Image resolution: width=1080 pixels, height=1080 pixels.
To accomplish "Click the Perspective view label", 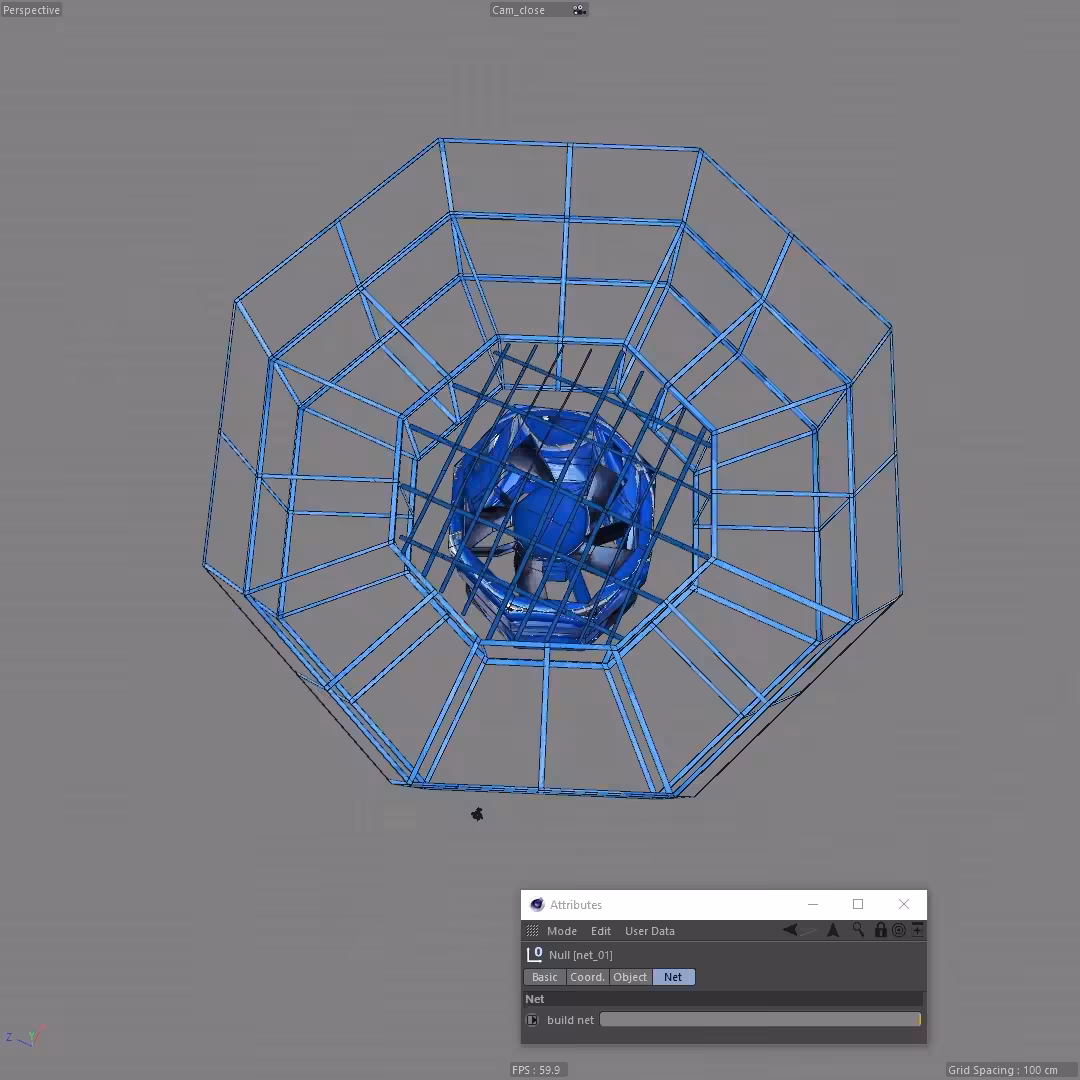I will (31, 10).
